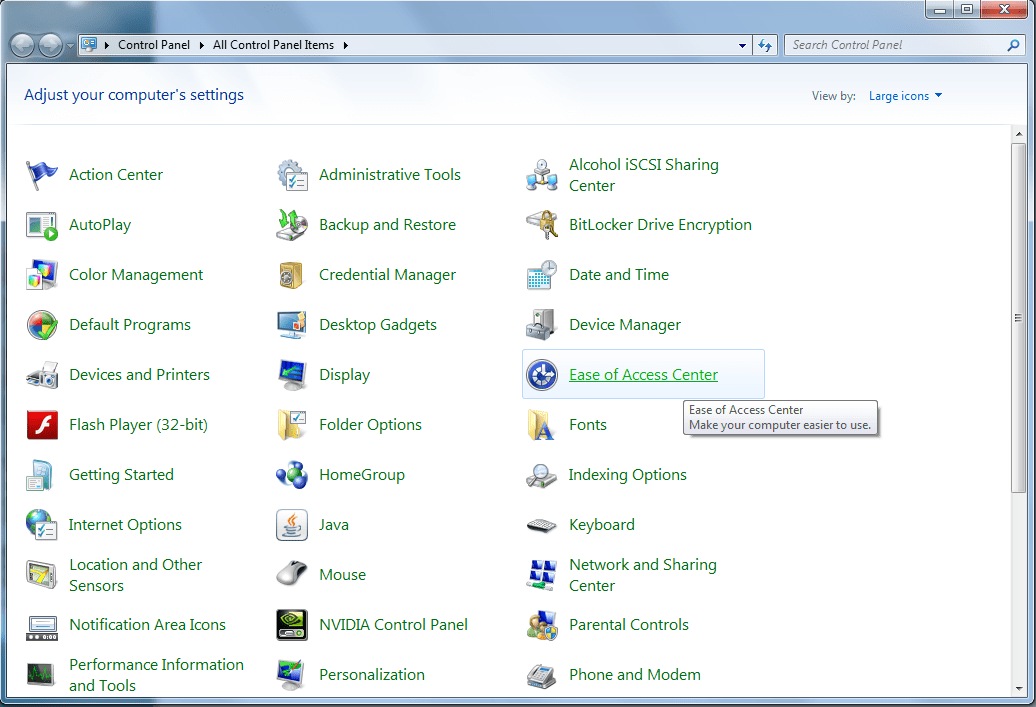Open the Default Programs icon
Image resolution: width=1036 pixels, height=707 pixels.
click(42, 325)
